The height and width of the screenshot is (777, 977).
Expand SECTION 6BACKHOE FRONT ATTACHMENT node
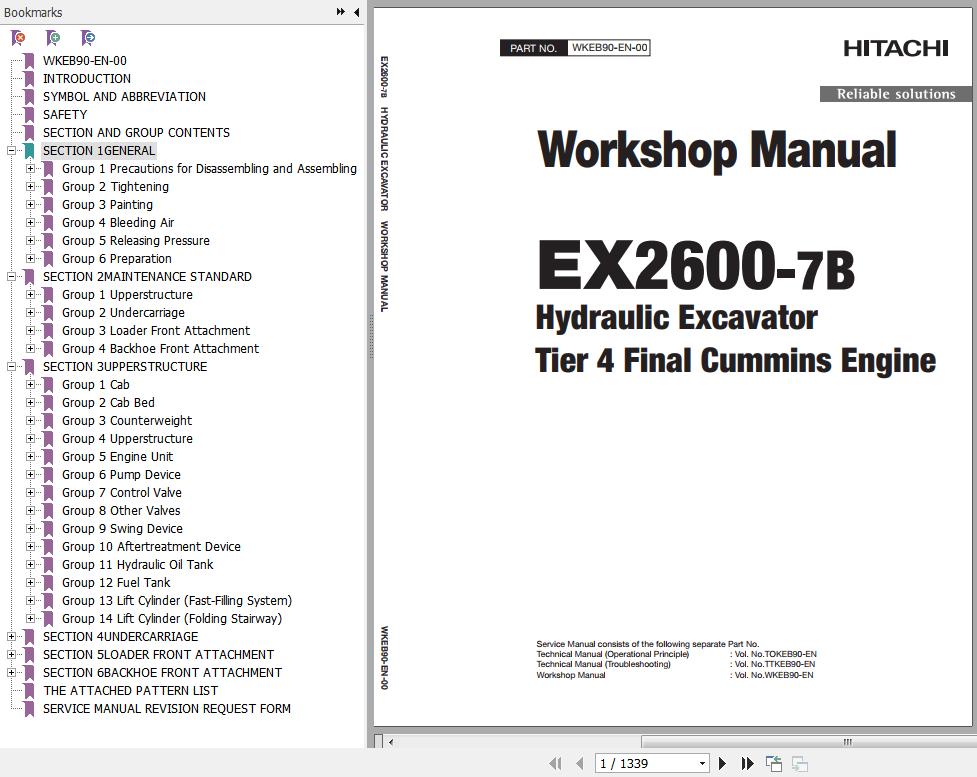click(11, 673)
